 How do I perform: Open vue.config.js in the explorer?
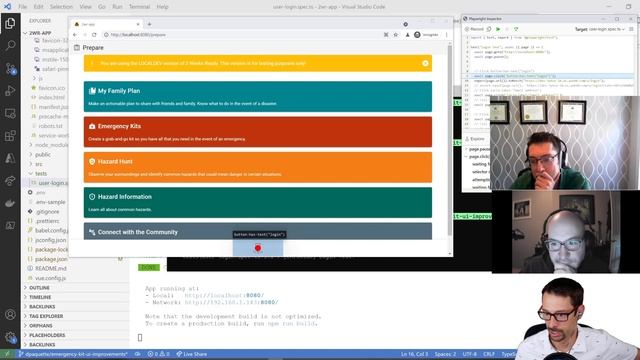[x=50, y=278]
